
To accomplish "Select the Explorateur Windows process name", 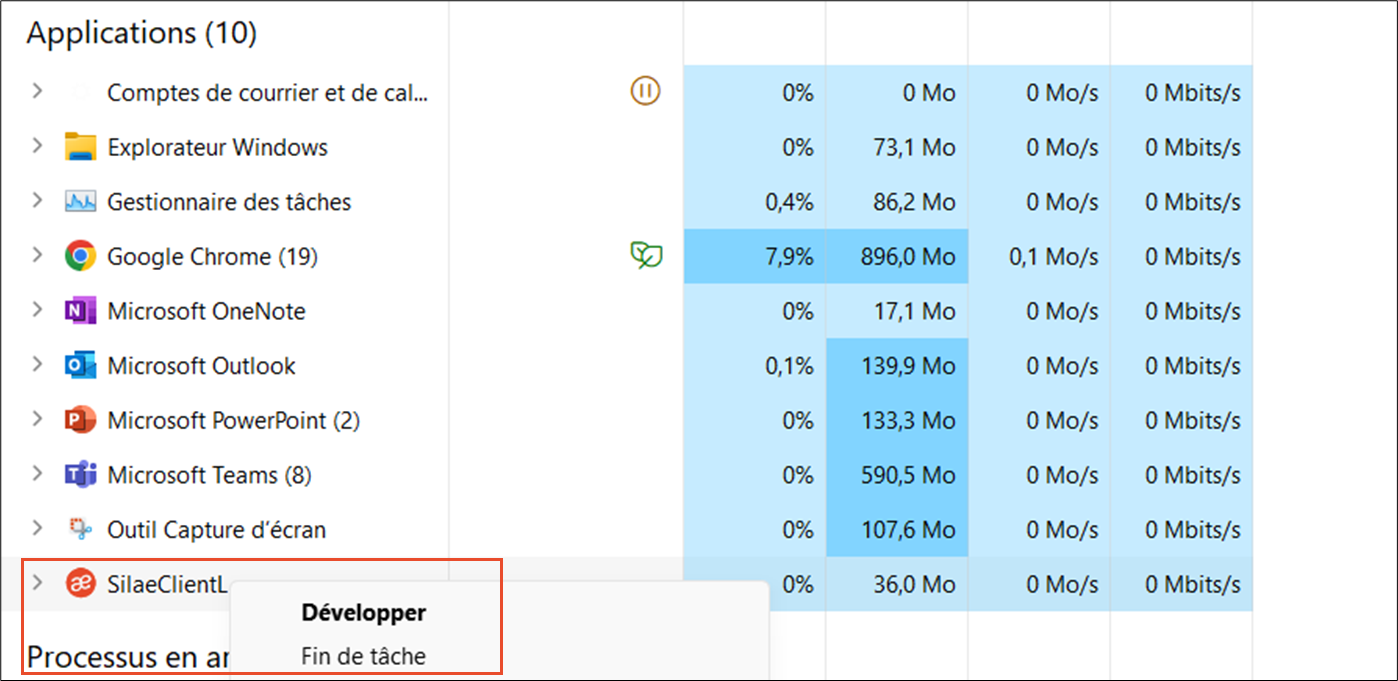I will coord(218,148).
